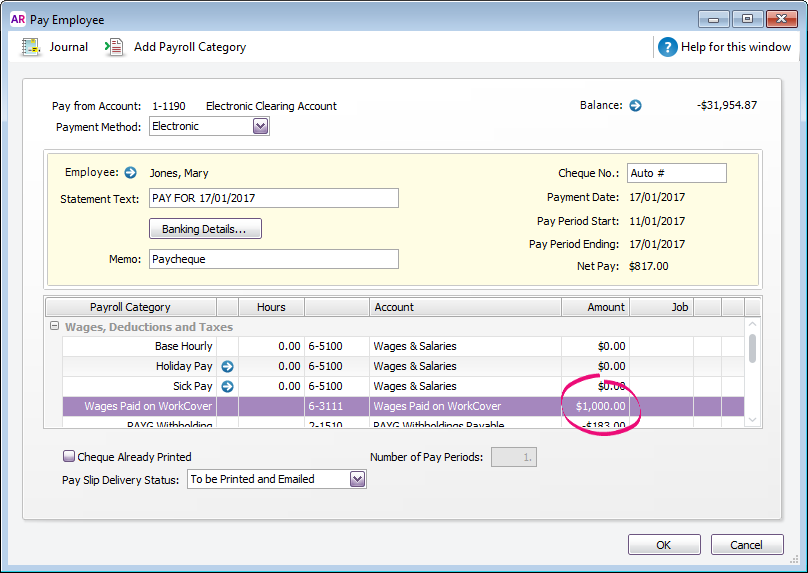Click the Sick Pay zoom arrow
The height and width of the screenshot is (573, 808).
227,386
